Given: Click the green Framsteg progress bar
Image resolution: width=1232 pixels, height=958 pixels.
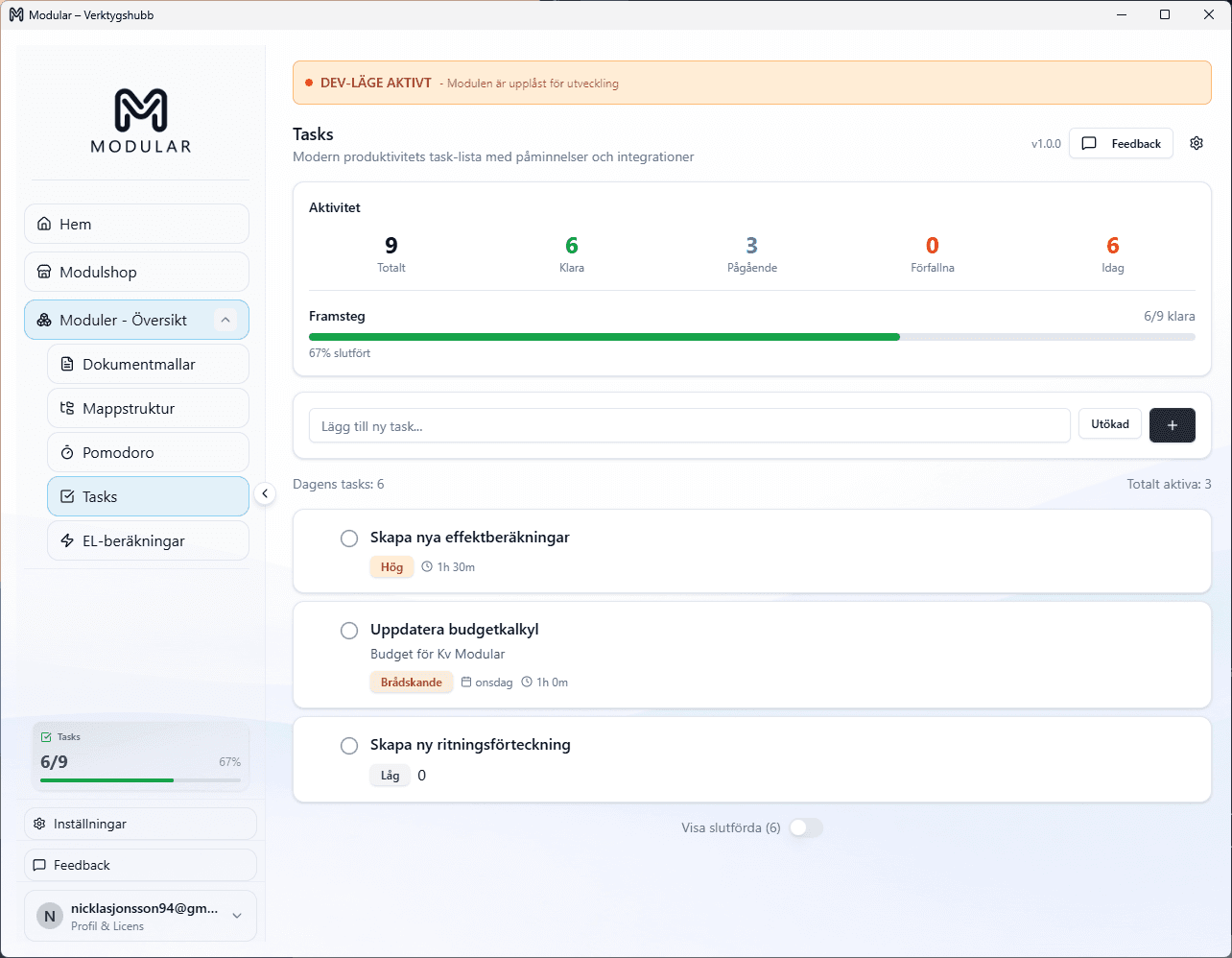Looking at the screenshot, I should click(x=604, y=337).
